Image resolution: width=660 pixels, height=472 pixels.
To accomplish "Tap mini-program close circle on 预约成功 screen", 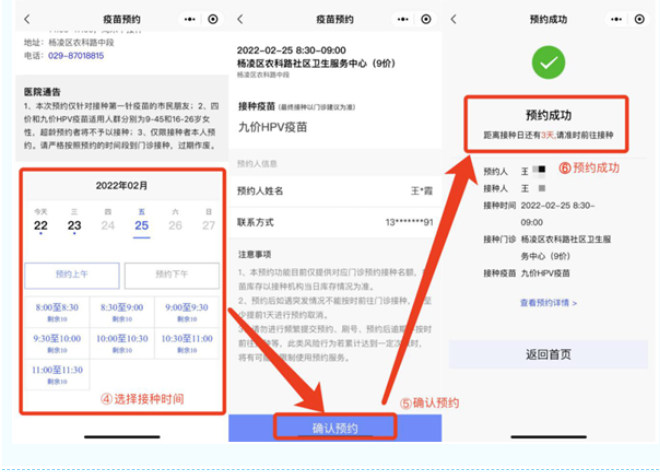I will point(640,19).
